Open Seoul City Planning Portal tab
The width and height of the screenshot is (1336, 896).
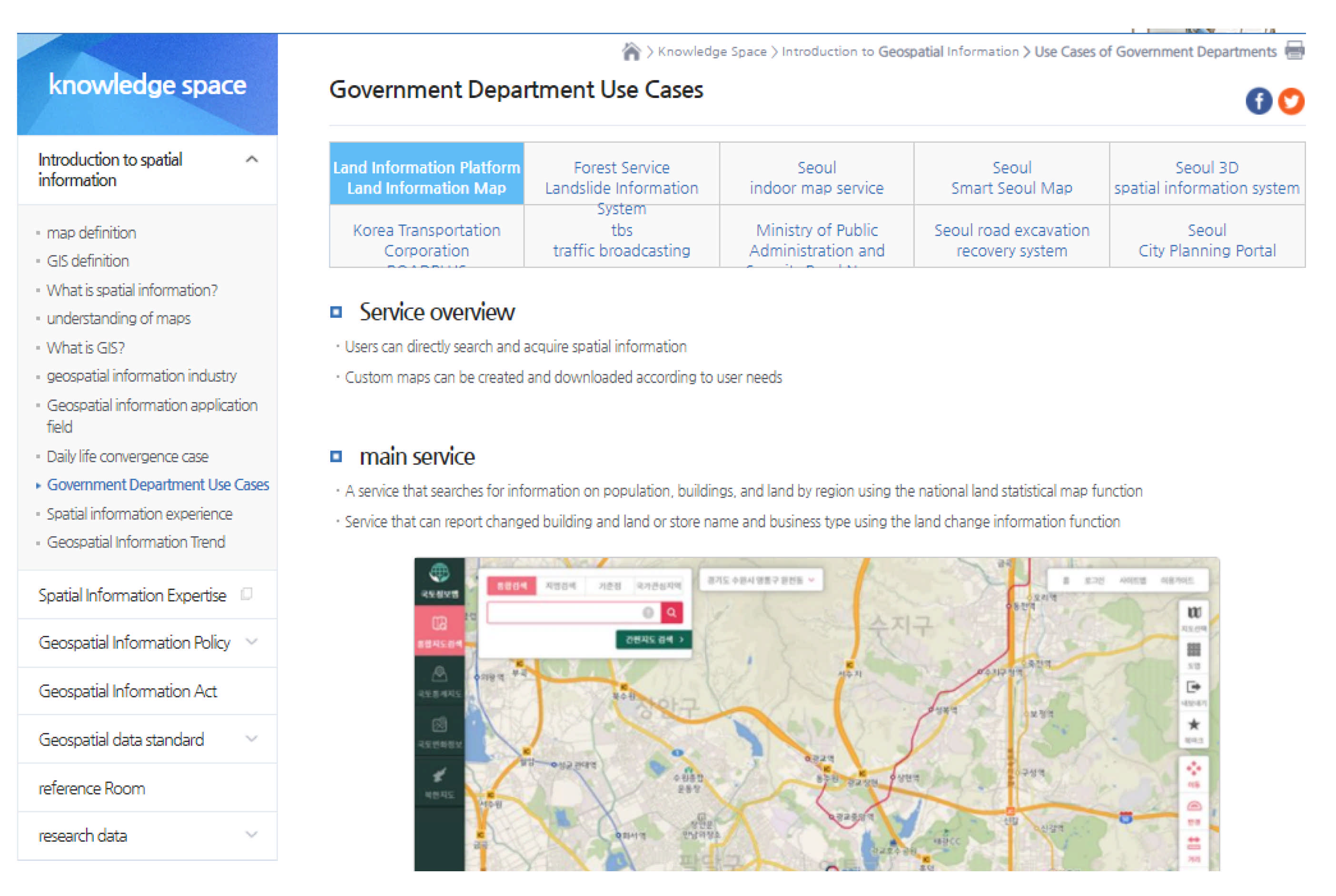(1206, 240)
